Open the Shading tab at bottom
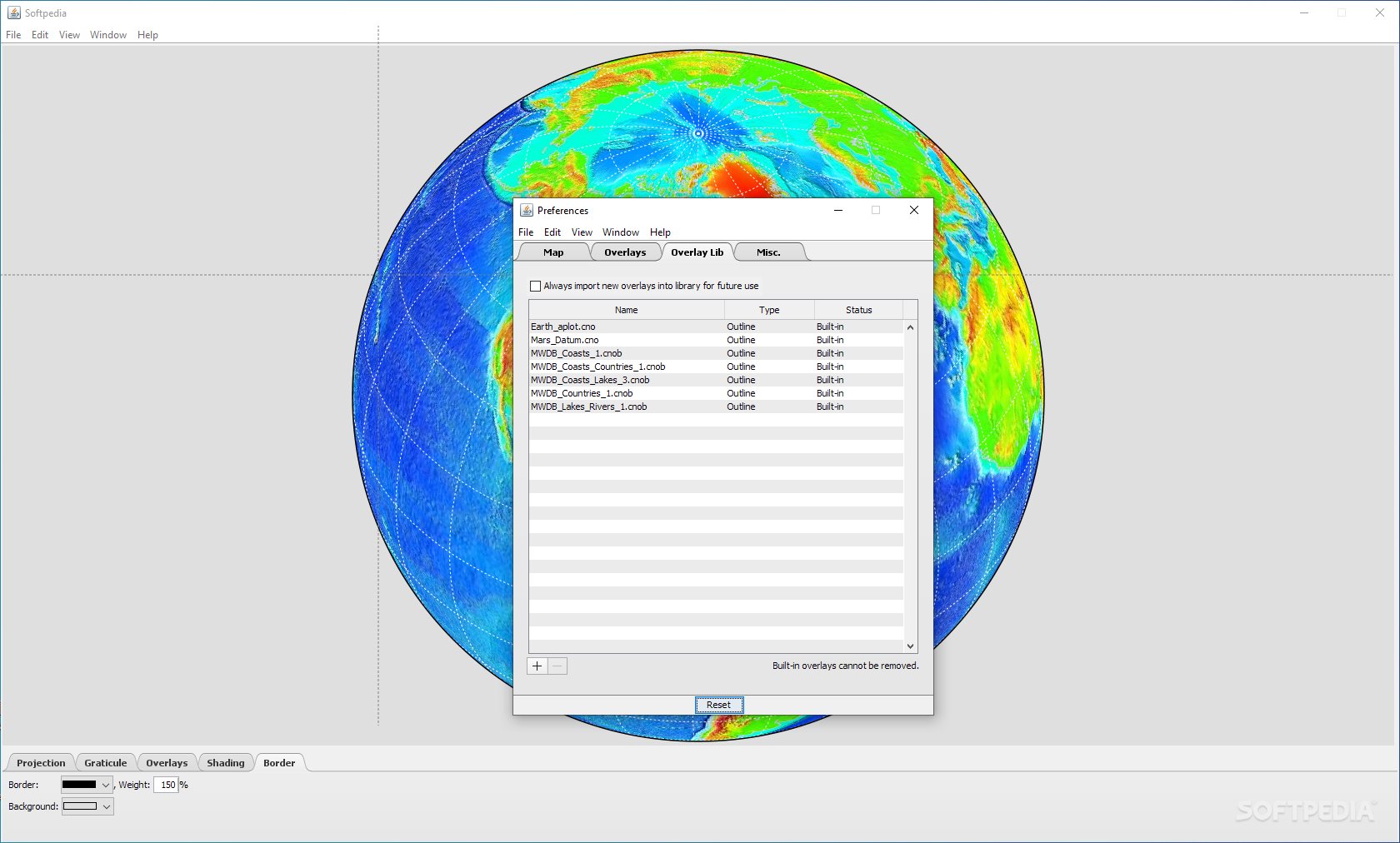The width and height of the screenshot is (1400, 843). (226, 763)
